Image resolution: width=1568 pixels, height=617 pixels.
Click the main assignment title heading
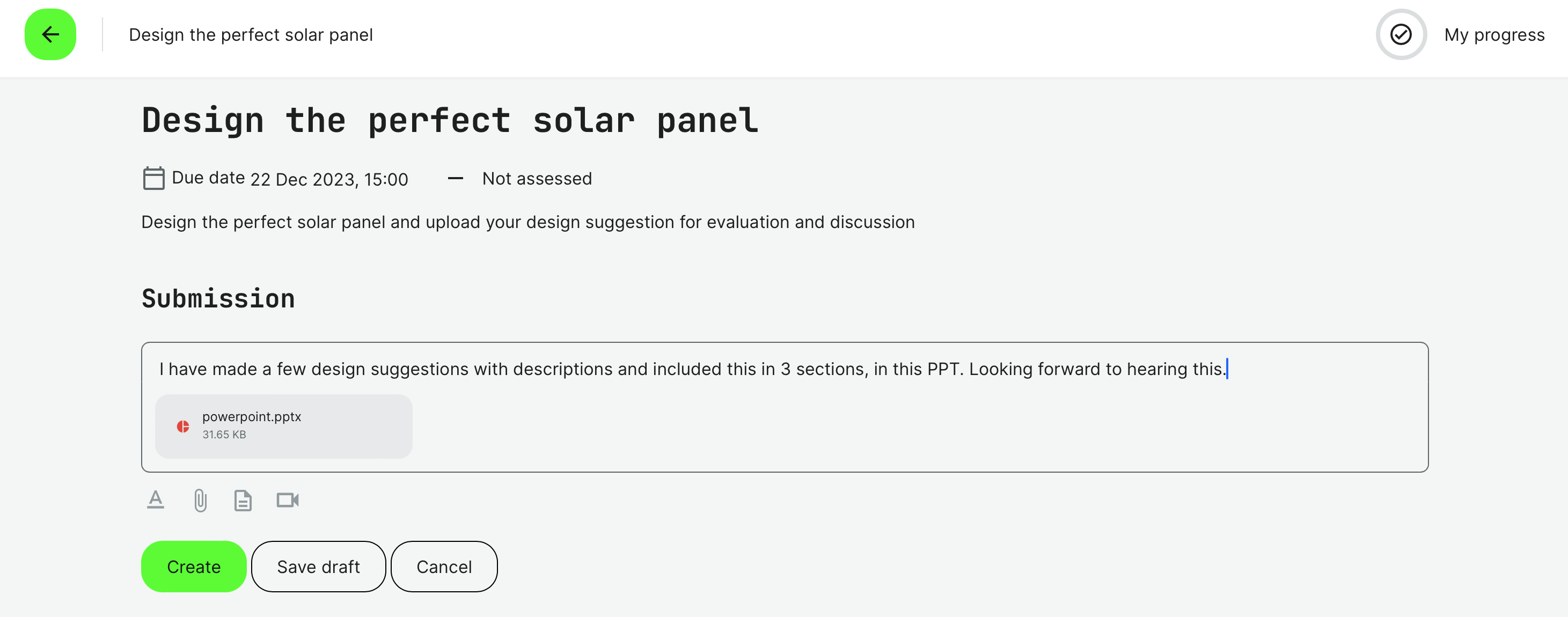450,121
